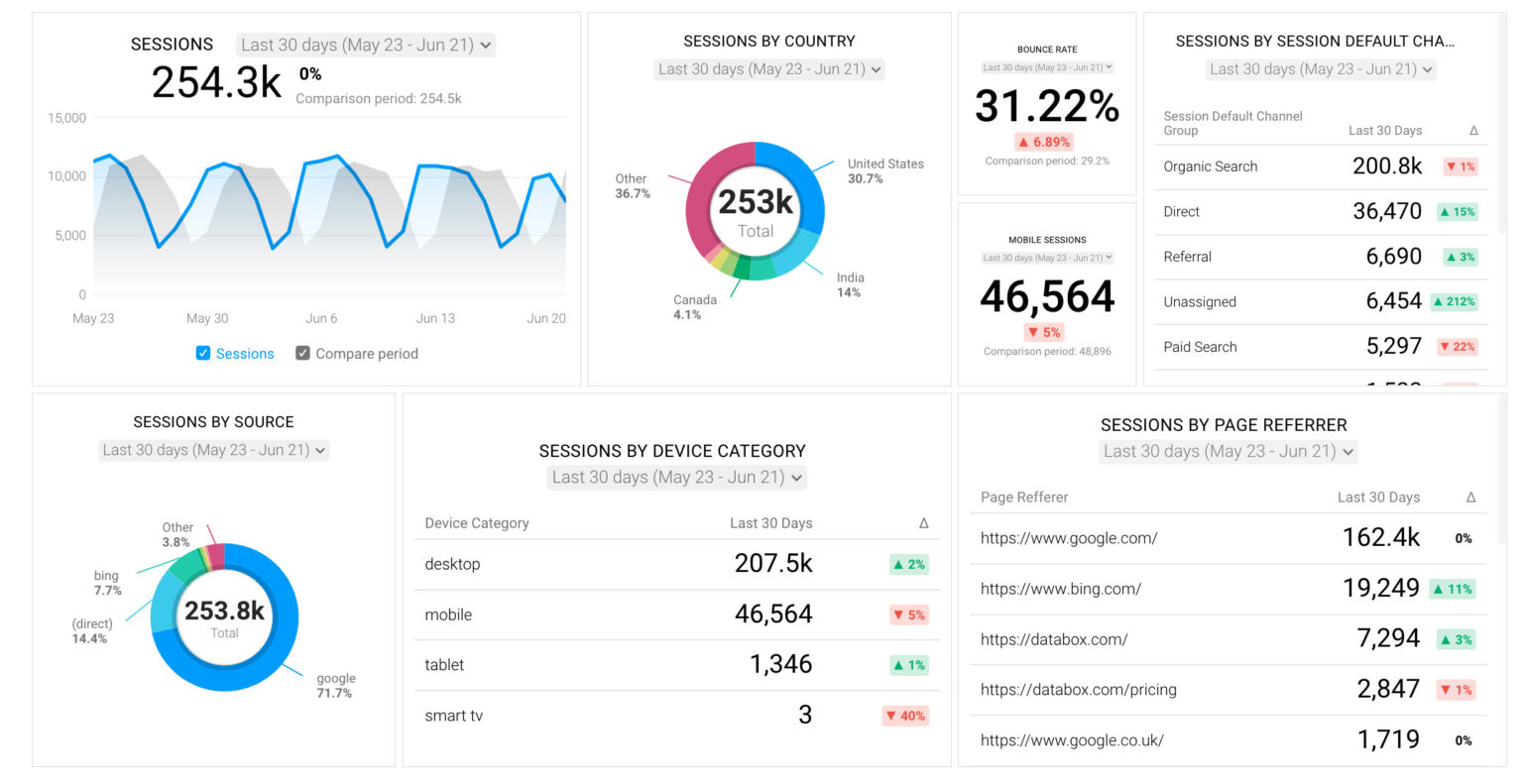Open the https://databox.com/pricing referrer entry
The height and width of the screenshot is (784, 1523).
tap(1078, 689)
